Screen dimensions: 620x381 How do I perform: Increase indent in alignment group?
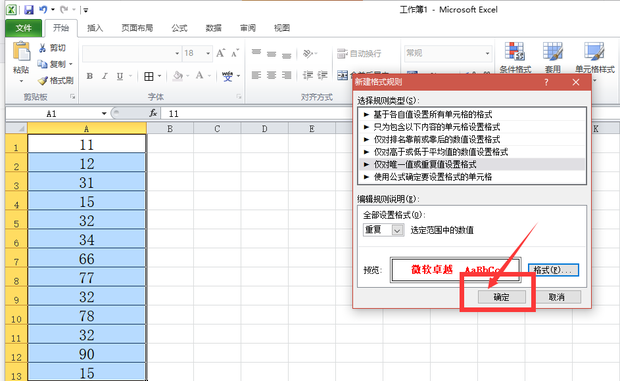tap(323, 75)
